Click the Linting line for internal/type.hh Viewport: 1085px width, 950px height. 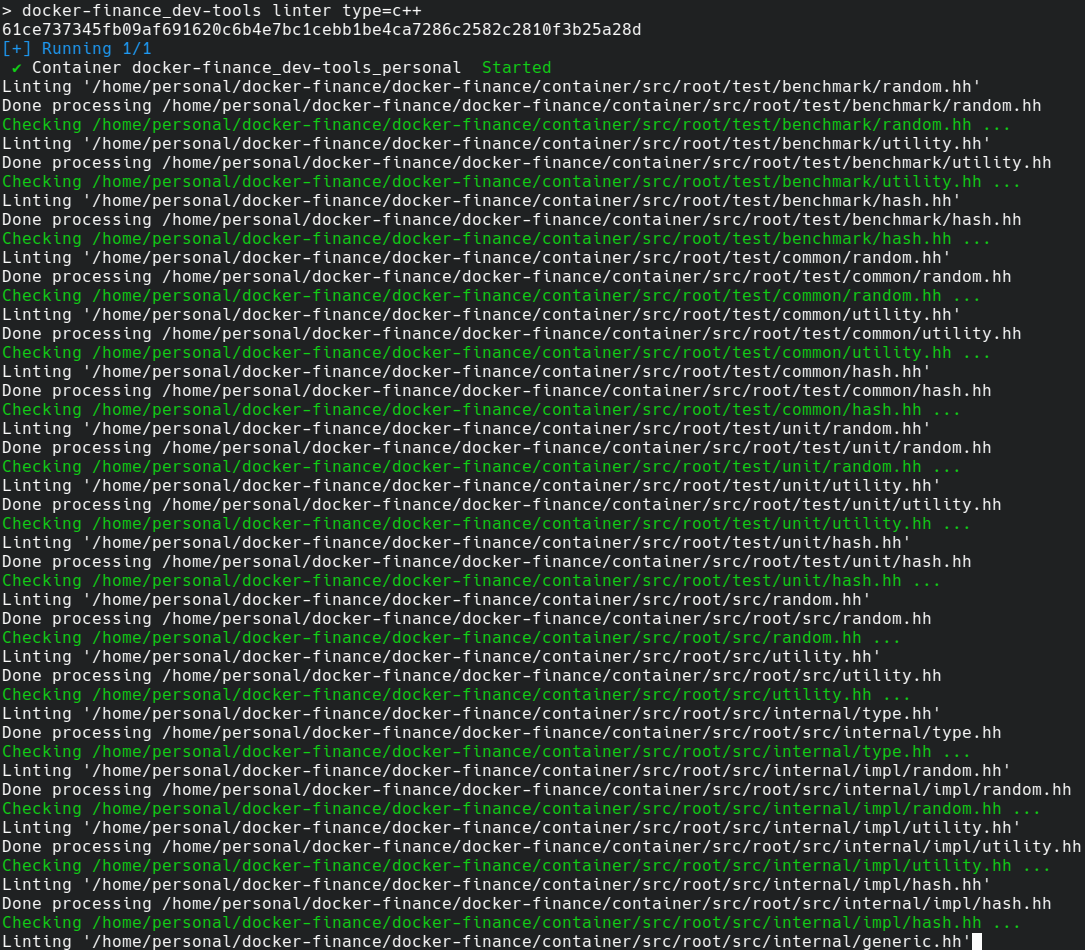coord(470,714)
